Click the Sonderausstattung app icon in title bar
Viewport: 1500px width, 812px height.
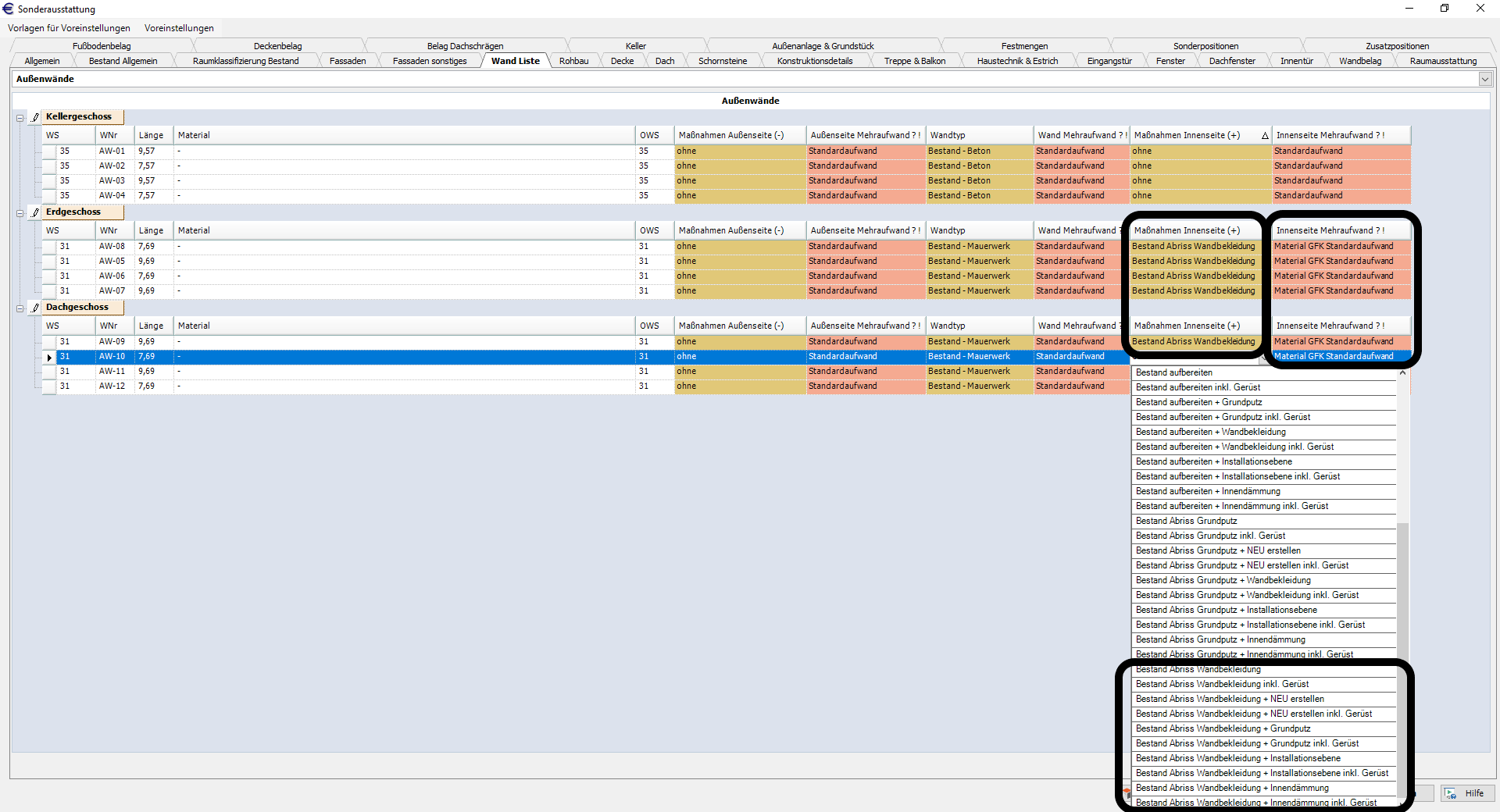(9, 9)
